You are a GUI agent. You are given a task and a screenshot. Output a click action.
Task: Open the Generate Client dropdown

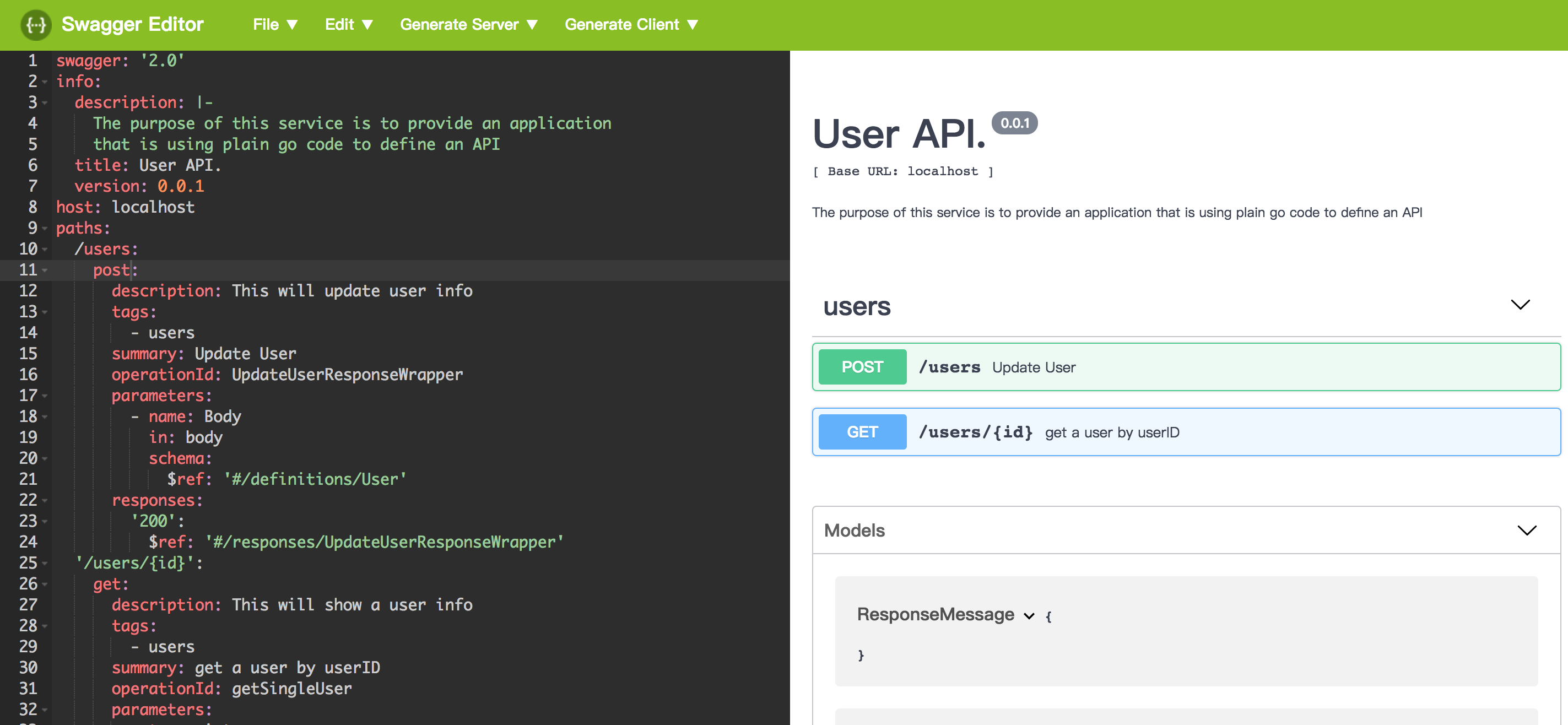point(631,24)
